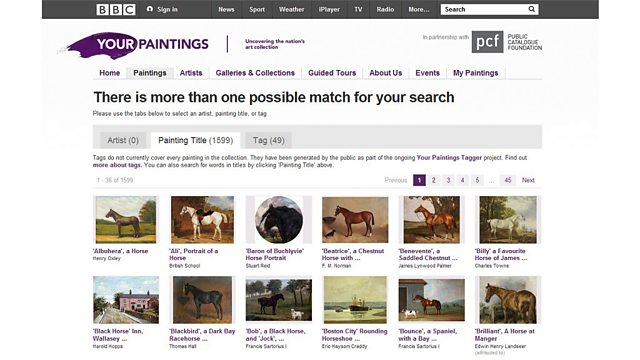Open the 'Bob', a Black Horse thumbnail
This screenshot has width=640, height=360.
click(x=279, y=300)
